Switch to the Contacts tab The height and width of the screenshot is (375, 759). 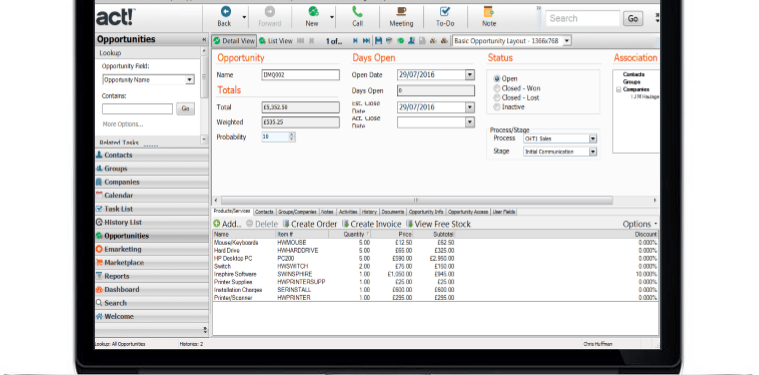pyautogui.click(x=264, y=212)
